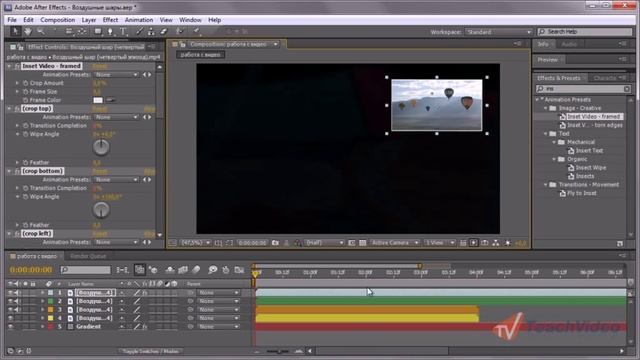
Task: Click the Search Help field
Action: coord(585,32)
